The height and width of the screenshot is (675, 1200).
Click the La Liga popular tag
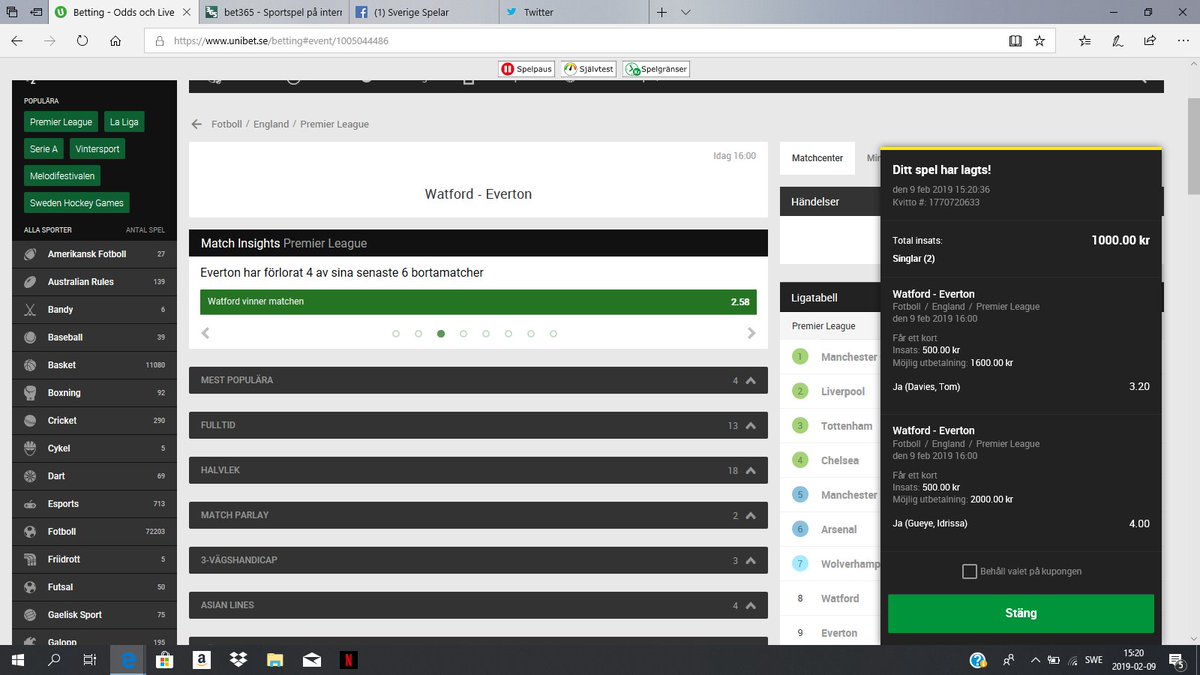124,122
